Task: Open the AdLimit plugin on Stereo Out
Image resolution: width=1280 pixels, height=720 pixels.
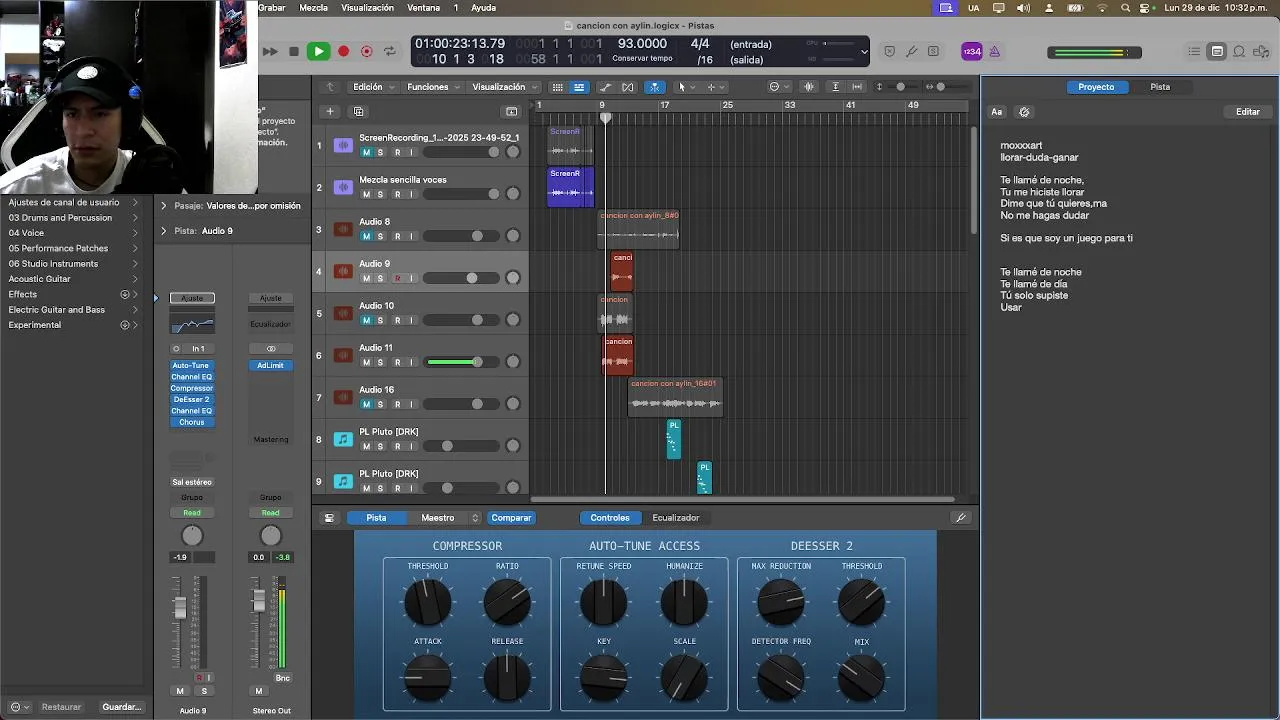Action: coord(270,366)
